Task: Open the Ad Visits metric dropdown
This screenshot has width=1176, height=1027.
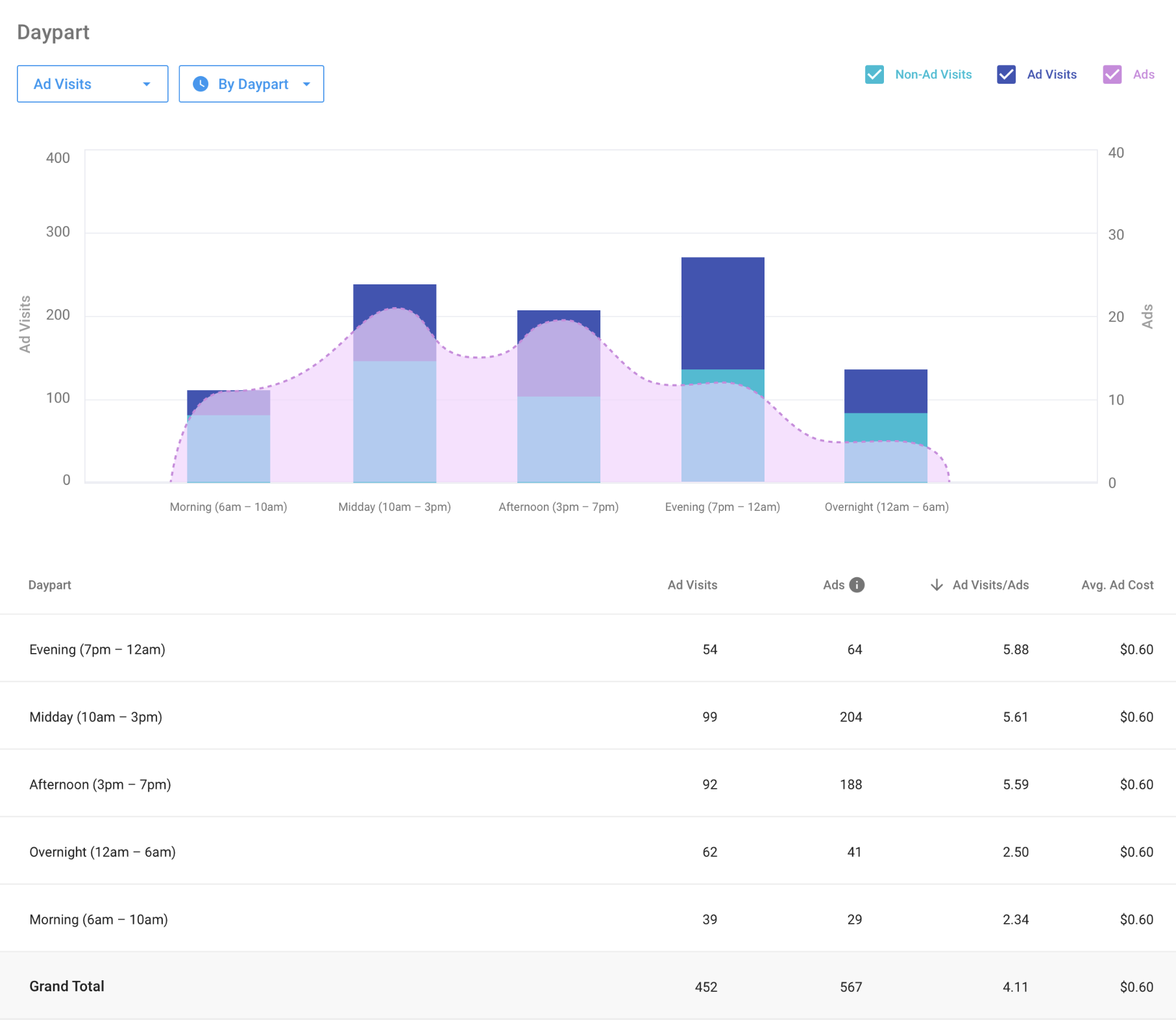Action: tap(92, 84)
